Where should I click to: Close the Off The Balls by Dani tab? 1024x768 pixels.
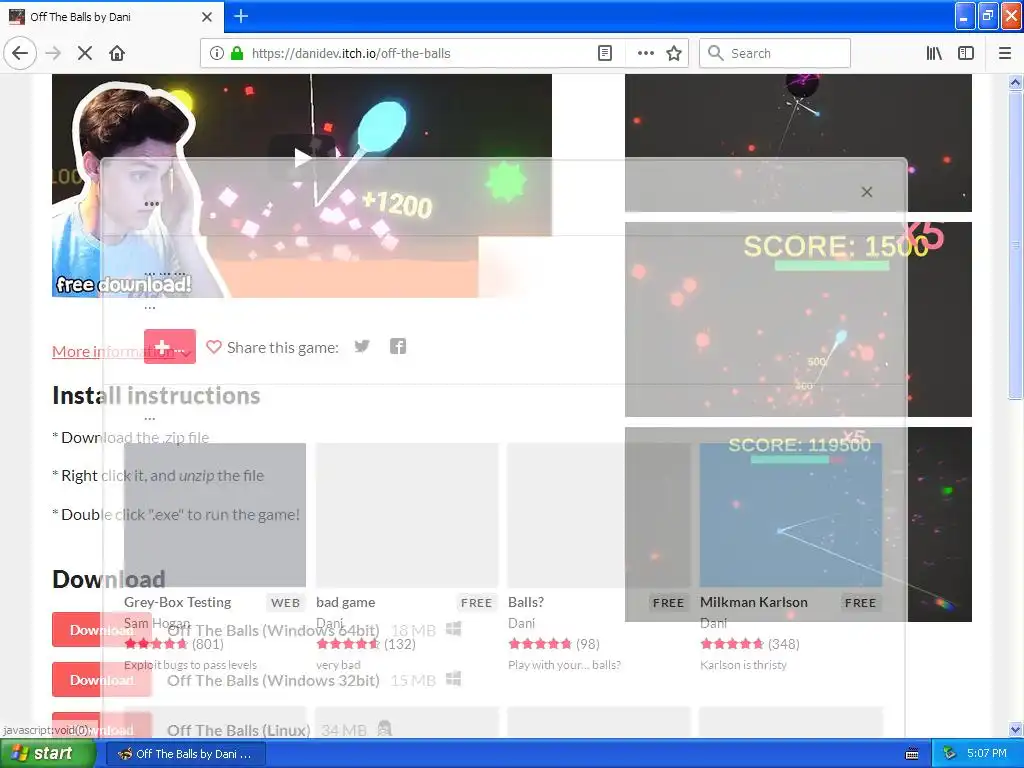pos(206,17)
